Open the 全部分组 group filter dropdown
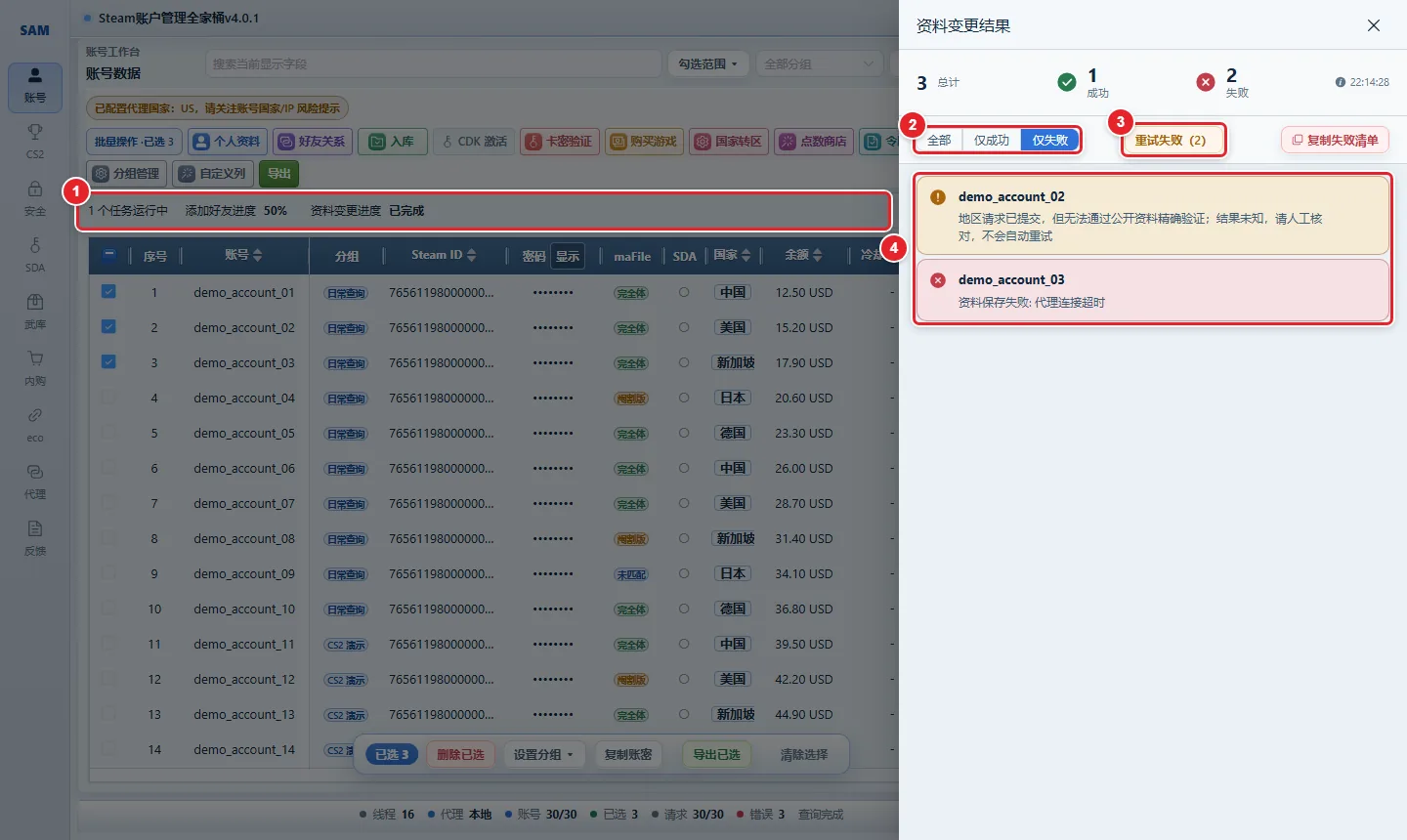1407x840 pixels. coord(819,63)
